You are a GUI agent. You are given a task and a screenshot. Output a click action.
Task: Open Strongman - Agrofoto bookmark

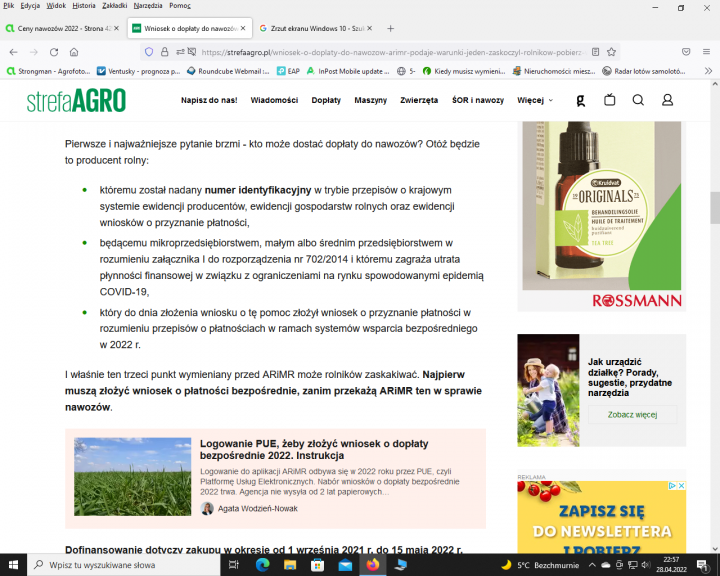tap(49, 71)
